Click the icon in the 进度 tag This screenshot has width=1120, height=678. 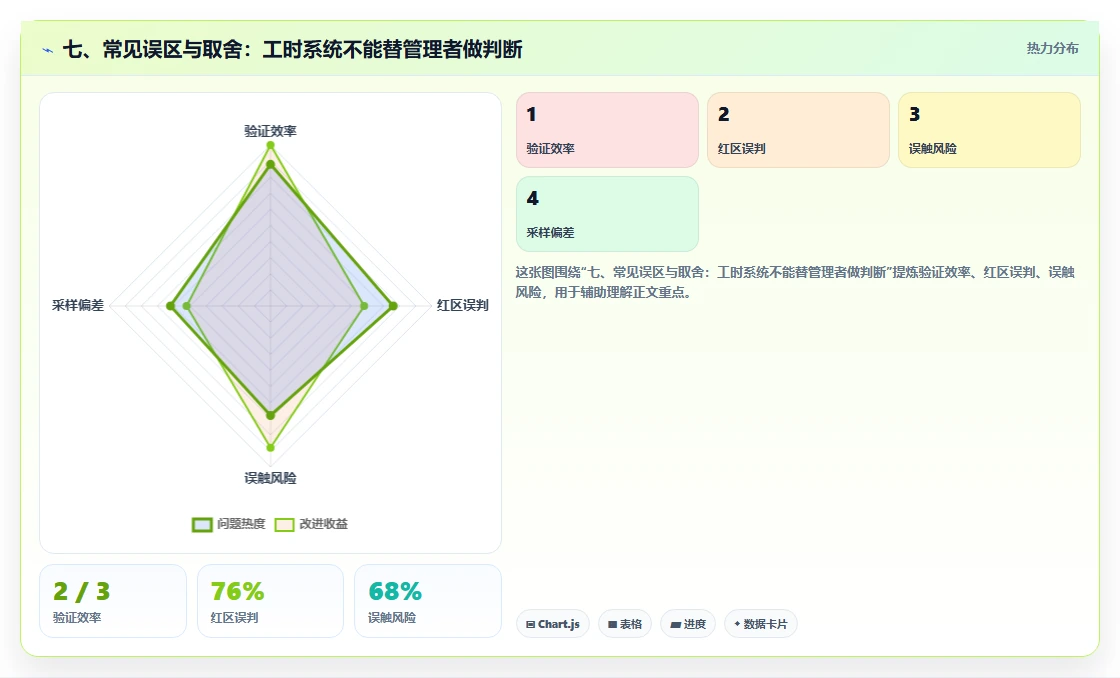tap(675, 624)
